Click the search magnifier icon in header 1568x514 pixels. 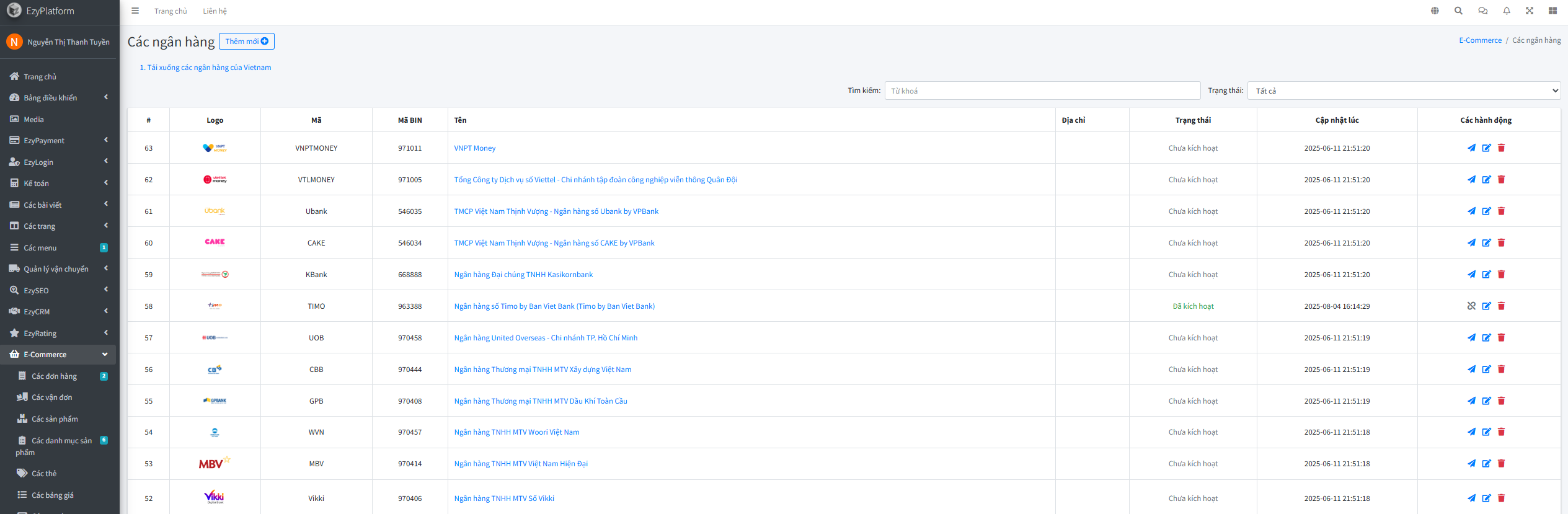click(1458, 11)
